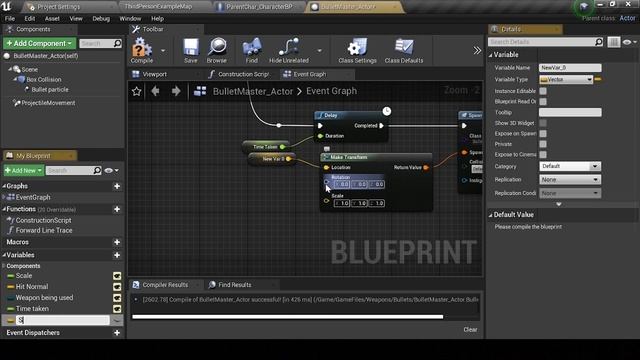The image size is (640, 360).
Task: Open the Asset menu
Action: point(52,18)
